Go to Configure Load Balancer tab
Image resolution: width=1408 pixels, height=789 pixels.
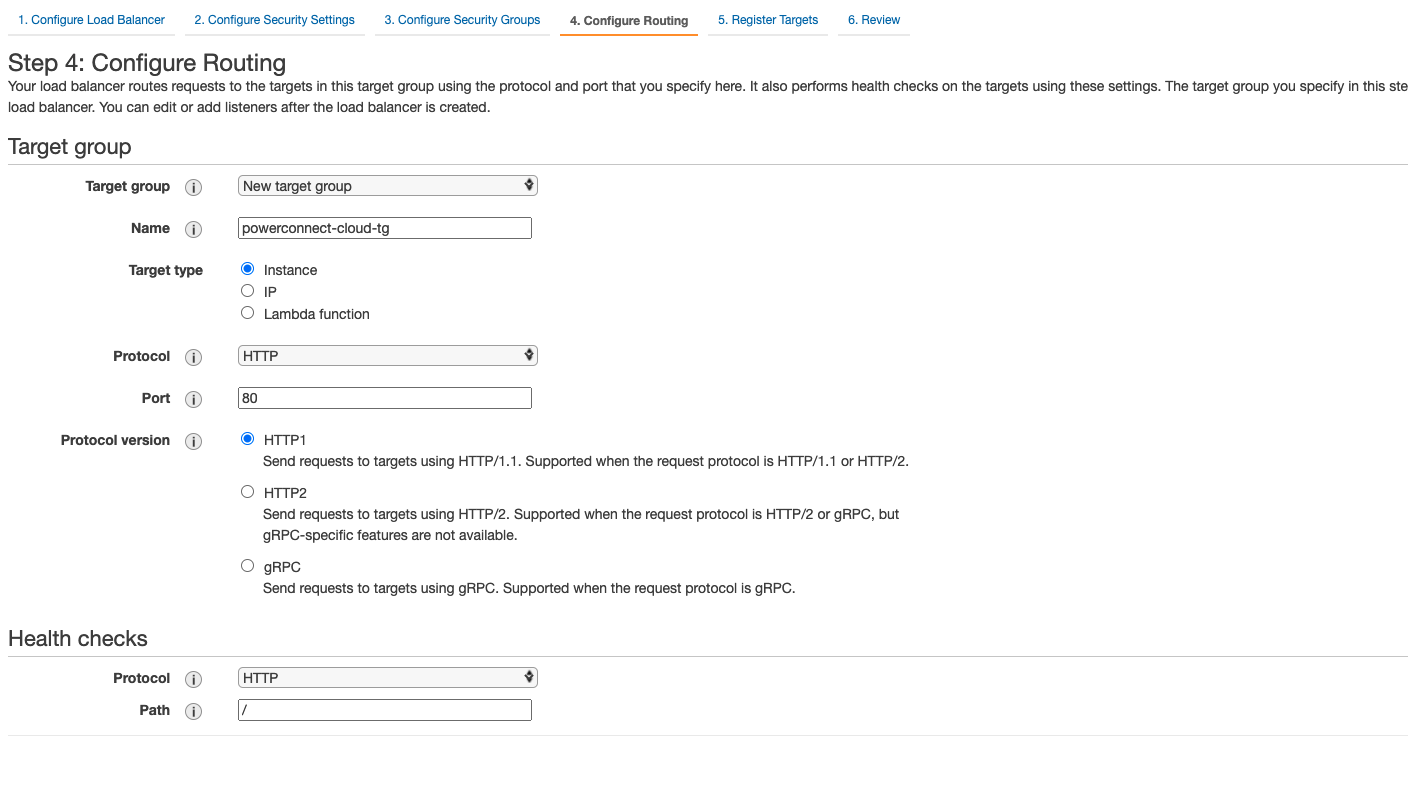click(91, 20)
